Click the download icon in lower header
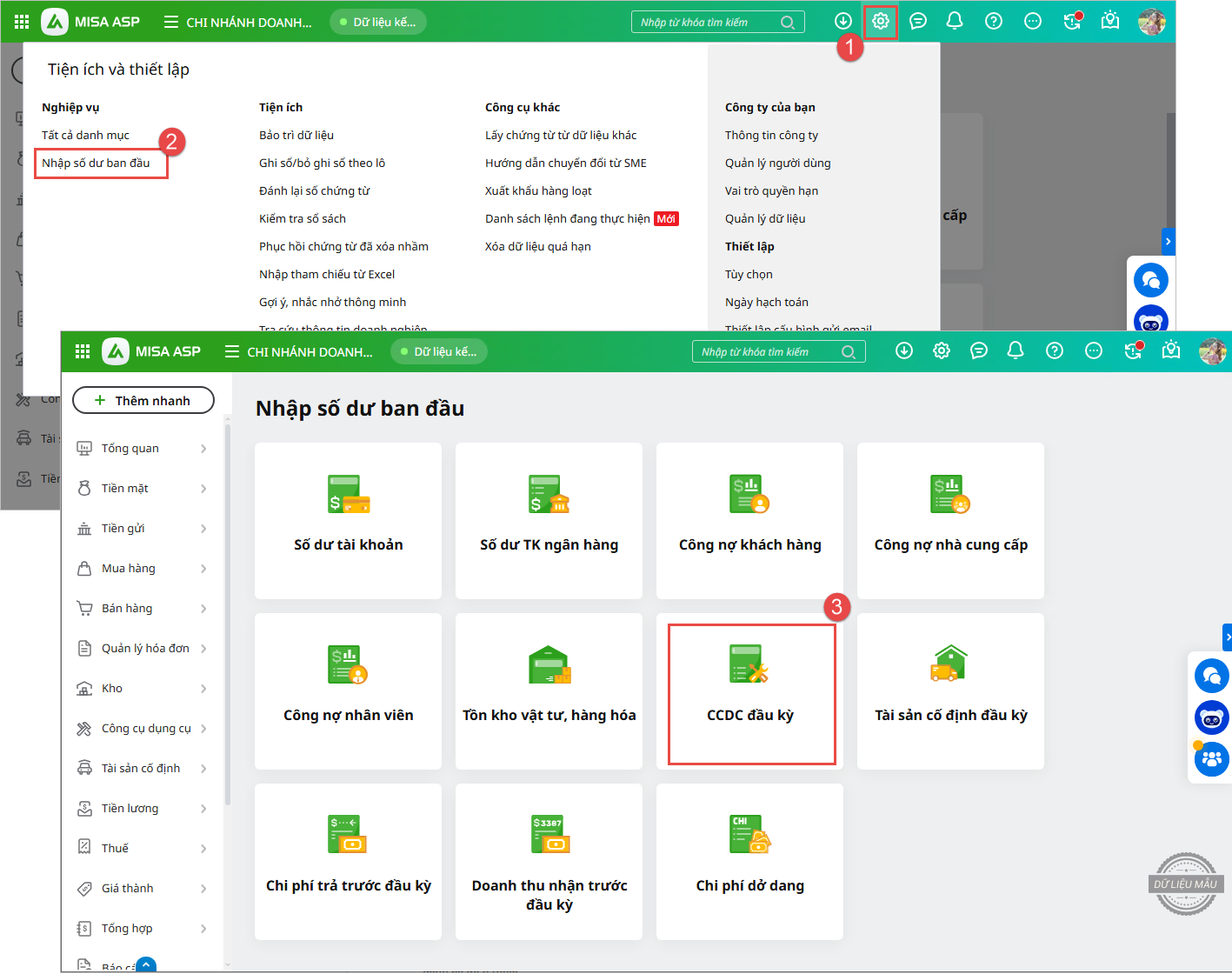 click(904, 350)
